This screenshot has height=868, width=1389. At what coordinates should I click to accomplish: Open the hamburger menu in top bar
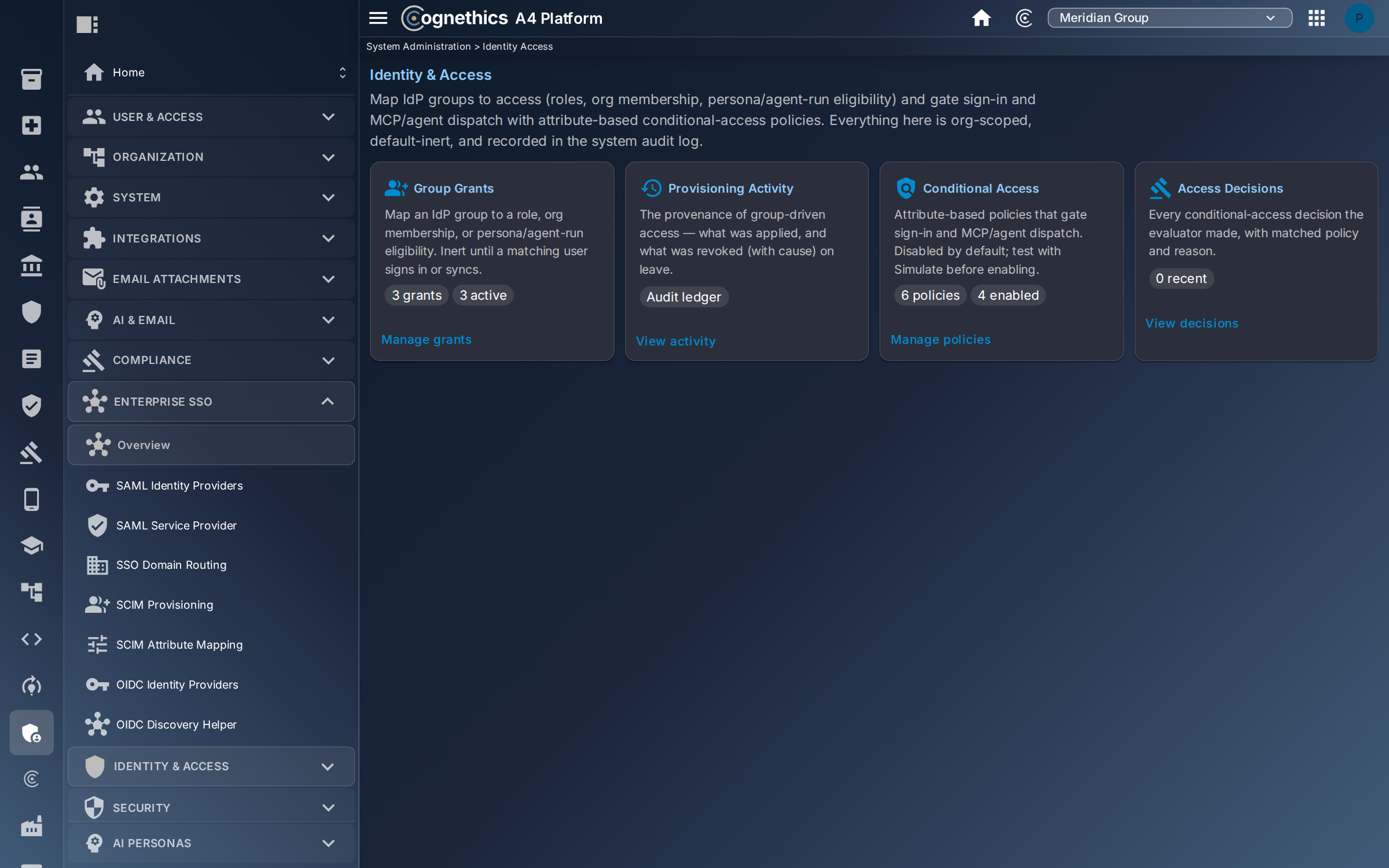378,18
